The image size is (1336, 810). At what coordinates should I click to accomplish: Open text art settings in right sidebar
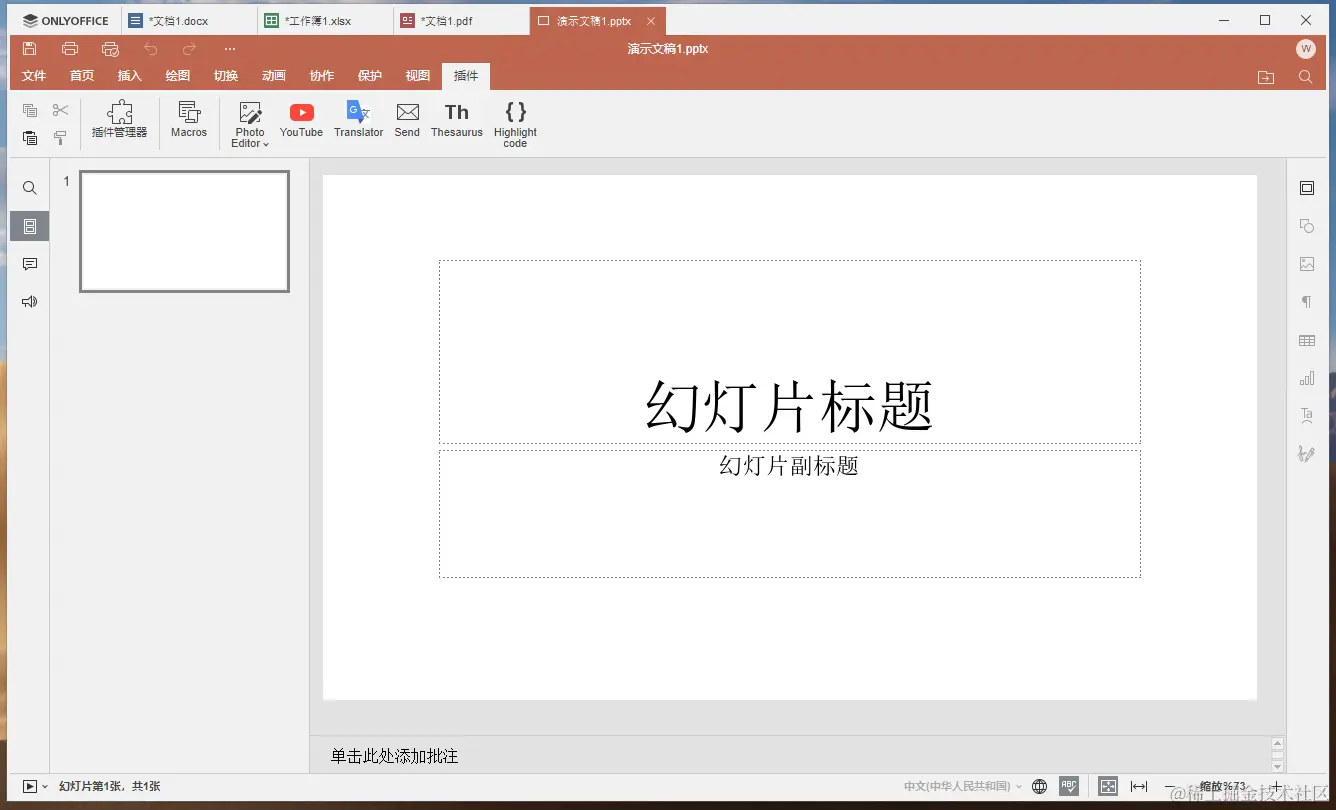1307,416
